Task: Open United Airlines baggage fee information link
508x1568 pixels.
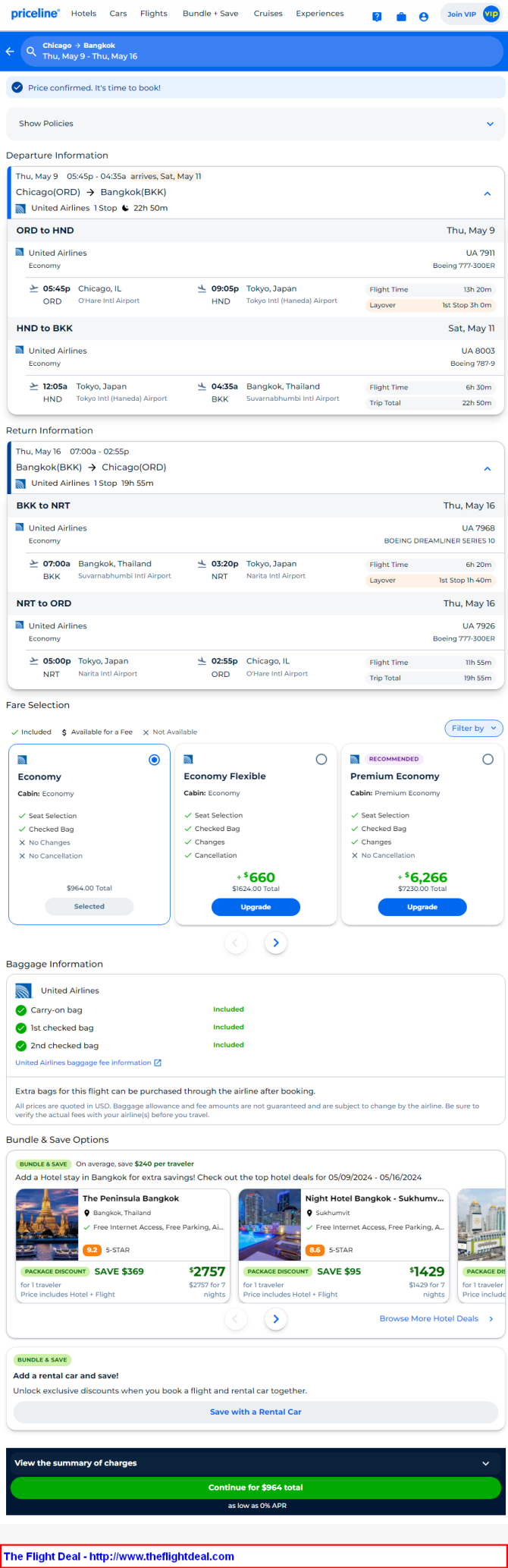Action: pyautogui.click(x=89, y=1063)
